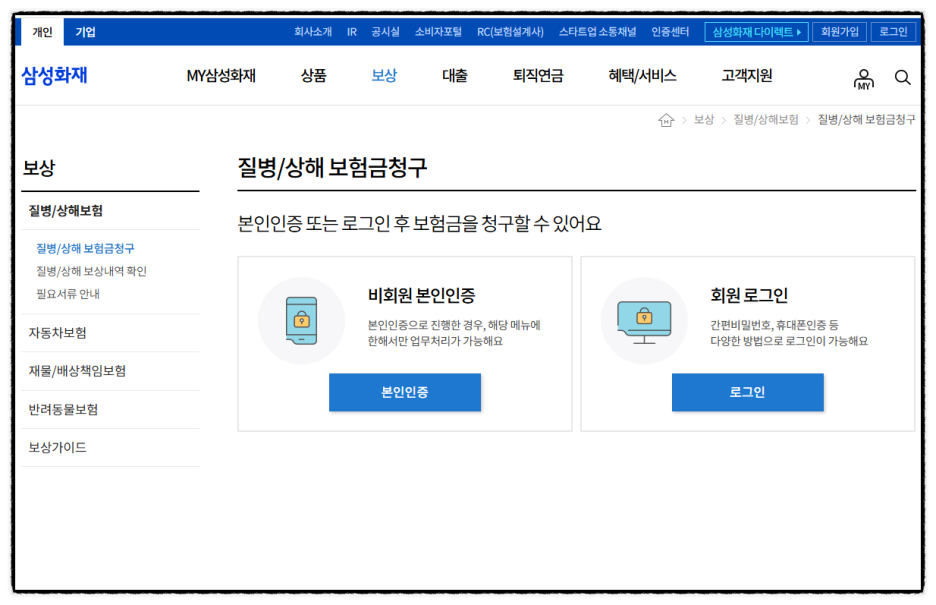Open the MY account person icon
This screenshot has width=936, height=605.
coord(863,79)
